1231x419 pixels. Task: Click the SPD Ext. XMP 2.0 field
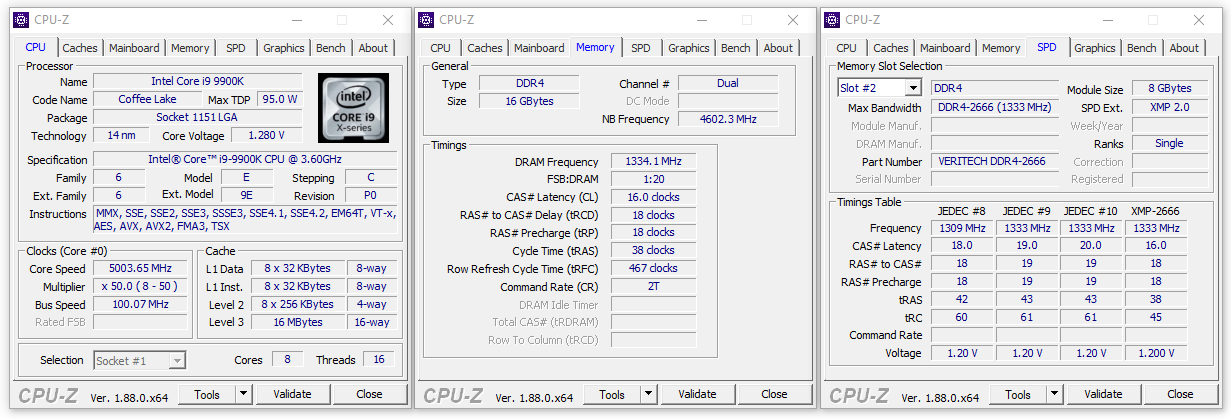(x=1168, y=107)
